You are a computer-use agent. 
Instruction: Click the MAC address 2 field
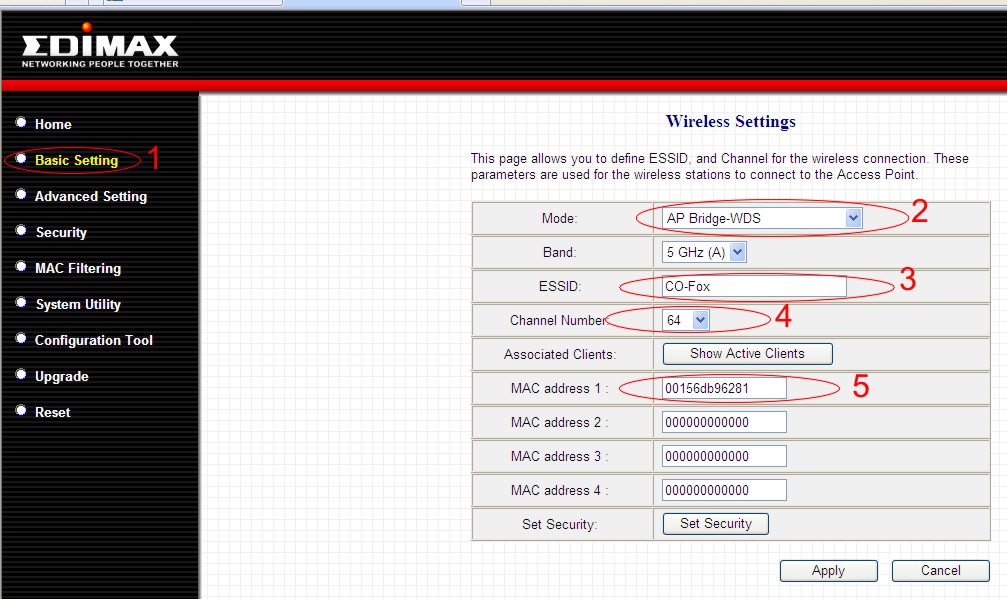[724, 422]
